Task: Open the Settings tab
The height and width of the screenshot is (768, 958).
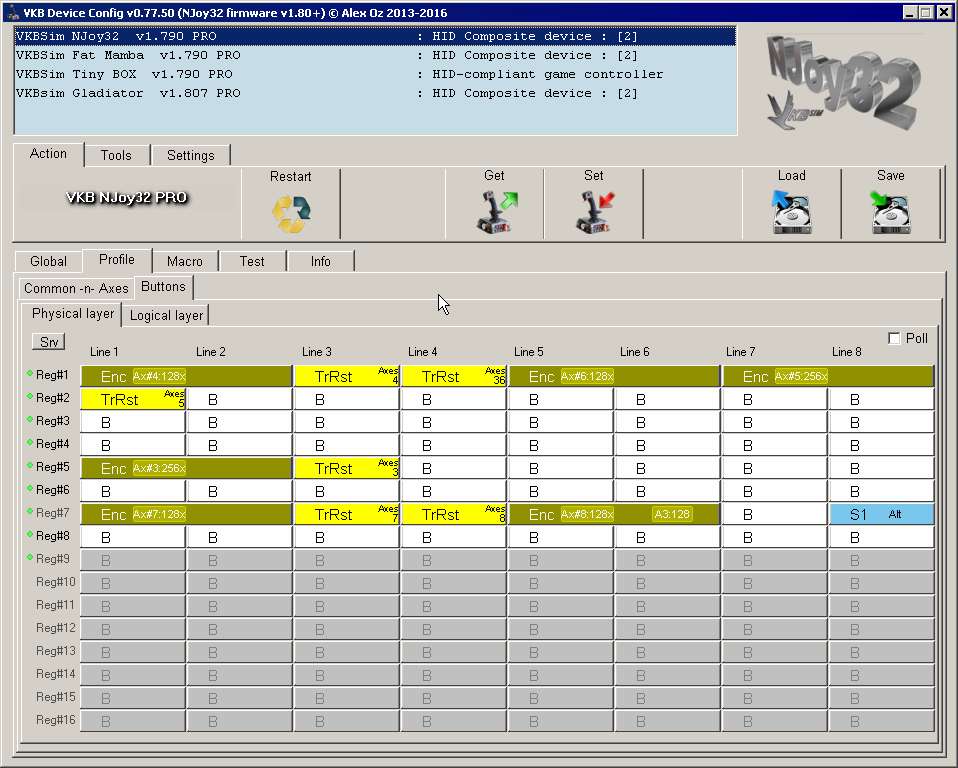Action: [x=191, y=155]
